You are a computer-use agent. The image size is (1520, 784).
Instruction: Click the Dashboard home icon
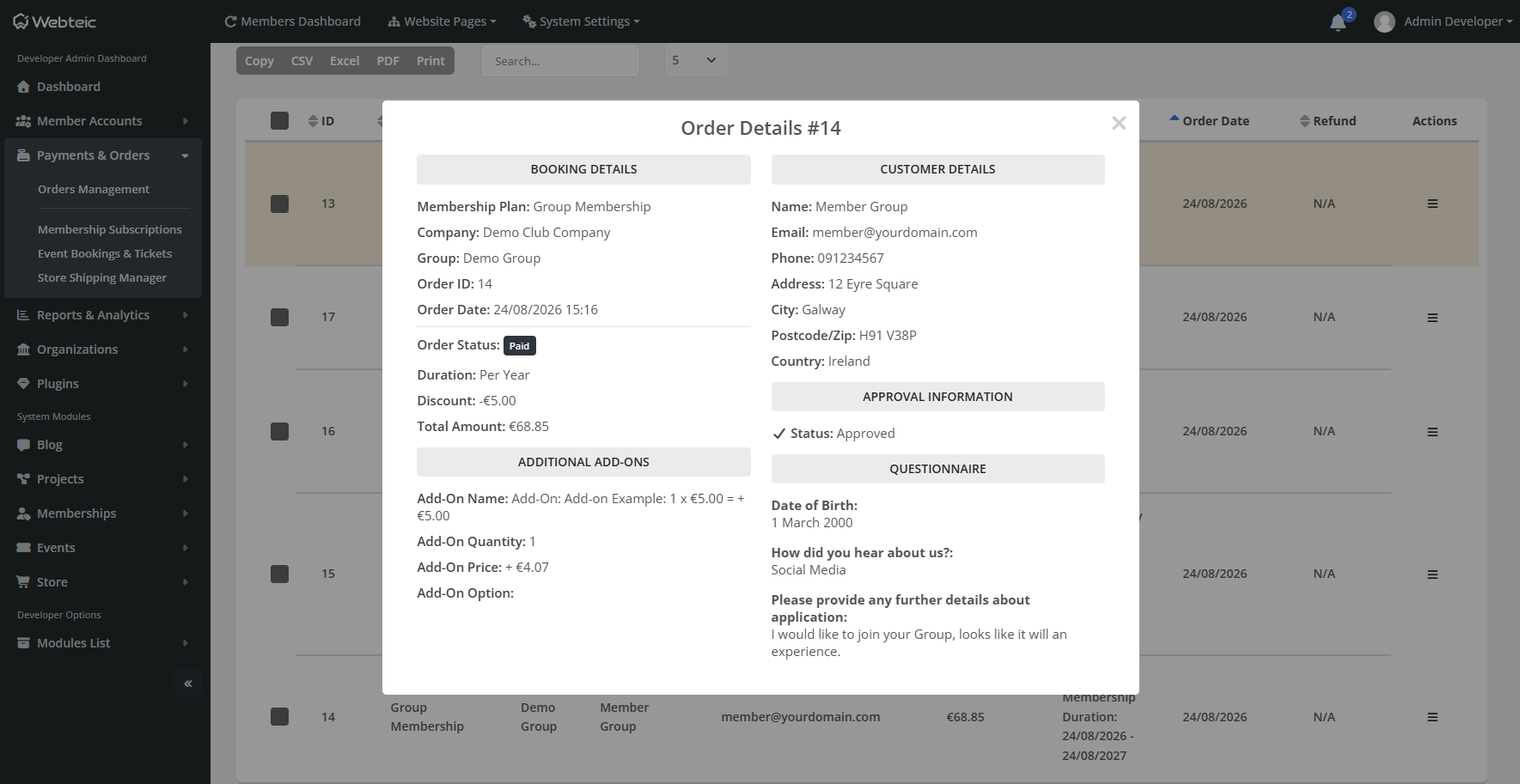tap(24, 87)
